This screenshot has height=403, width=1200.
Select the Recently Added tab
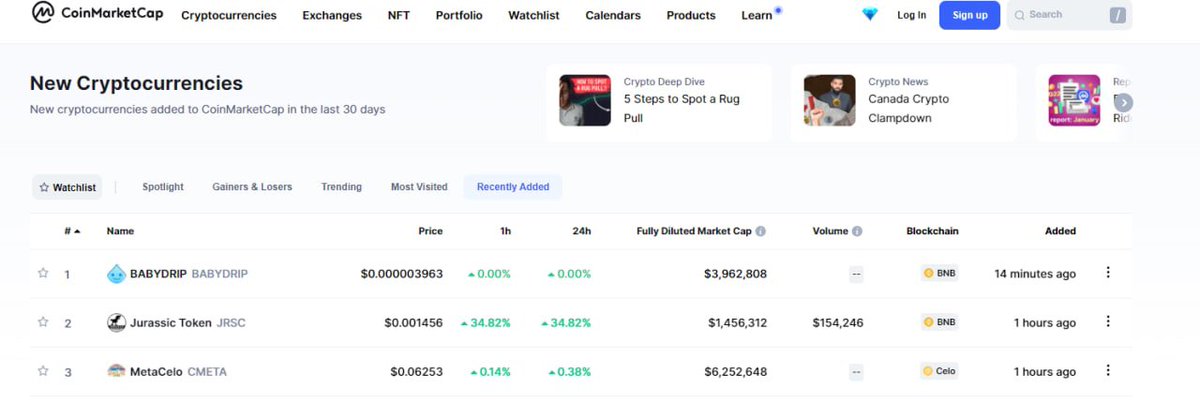click(513, 187)
